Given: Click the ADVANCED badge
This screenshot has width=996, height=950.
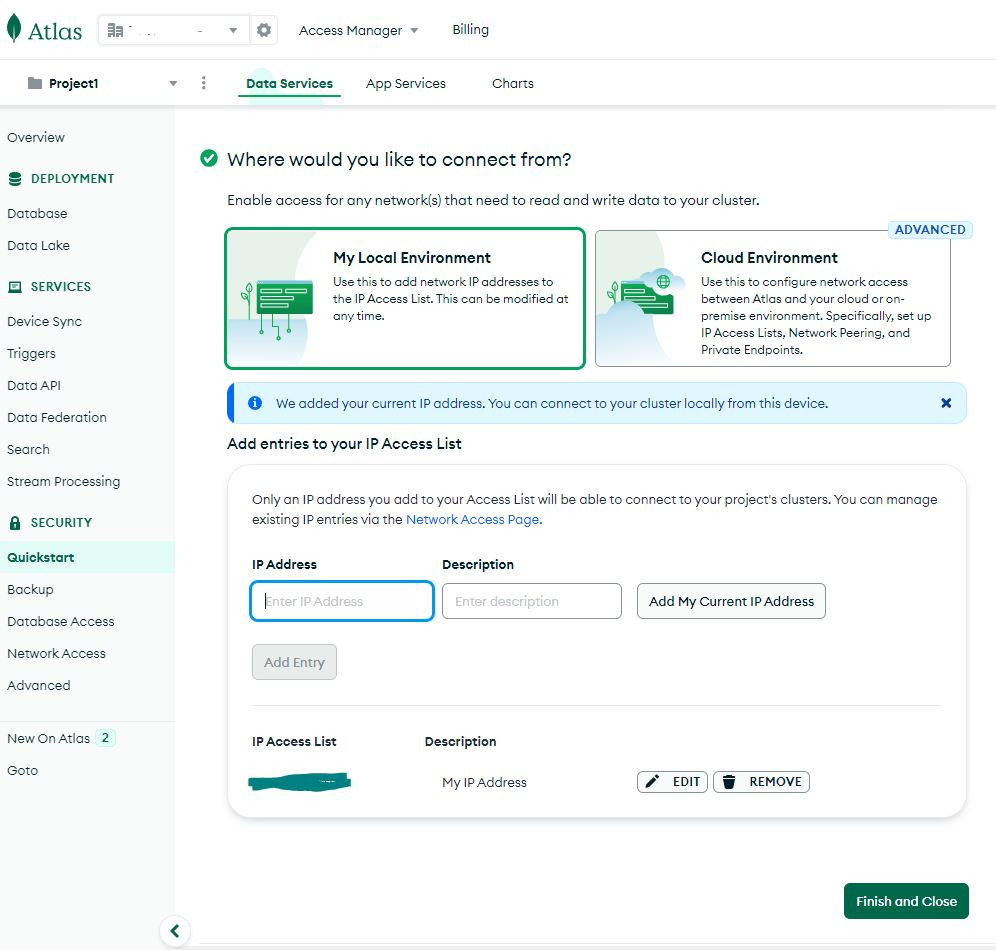Looking at the screenshot, I should tap(930, 229).
